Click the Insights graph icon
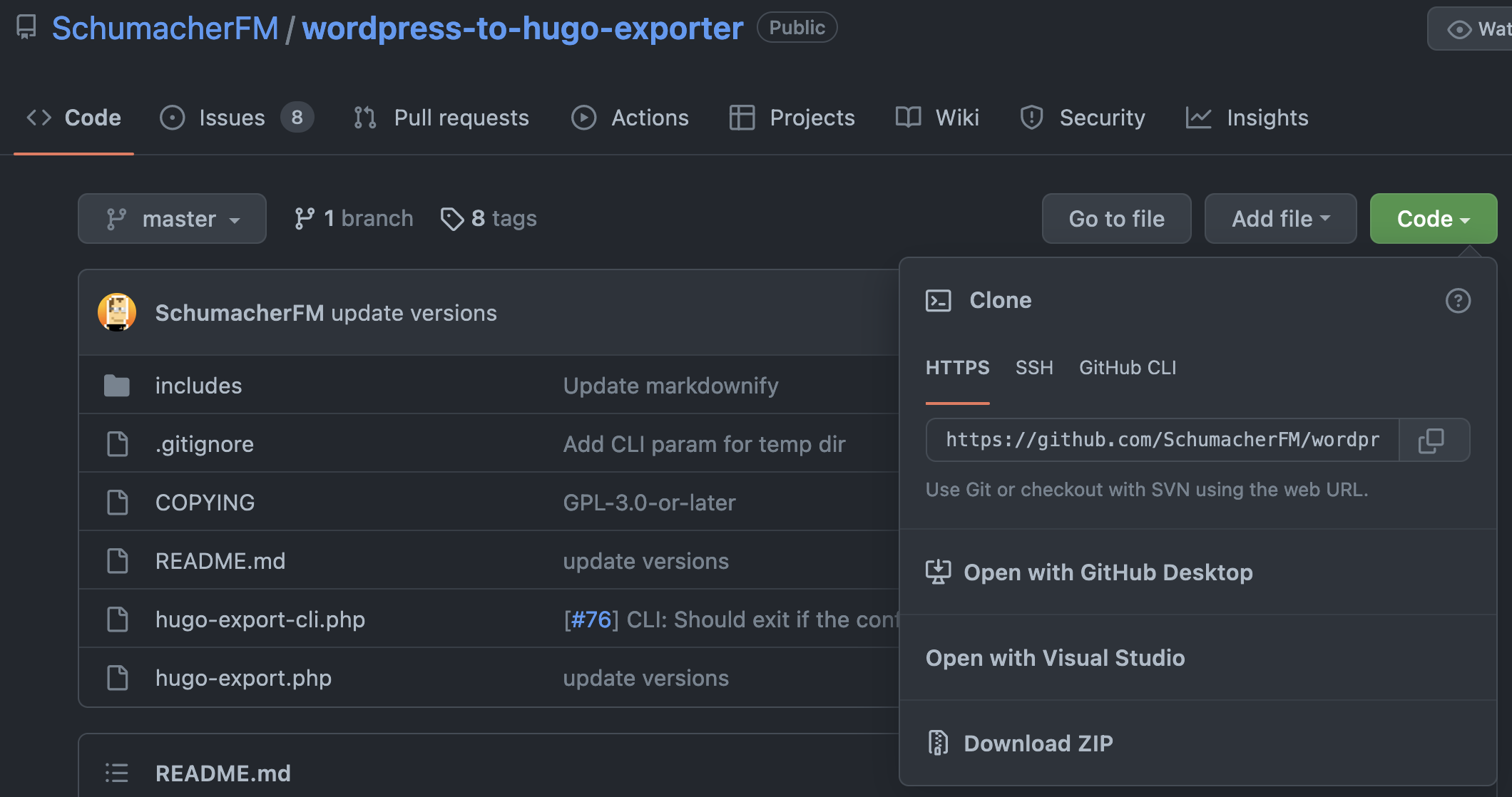Screen dimensions: 1512x797 [1198, 118]
